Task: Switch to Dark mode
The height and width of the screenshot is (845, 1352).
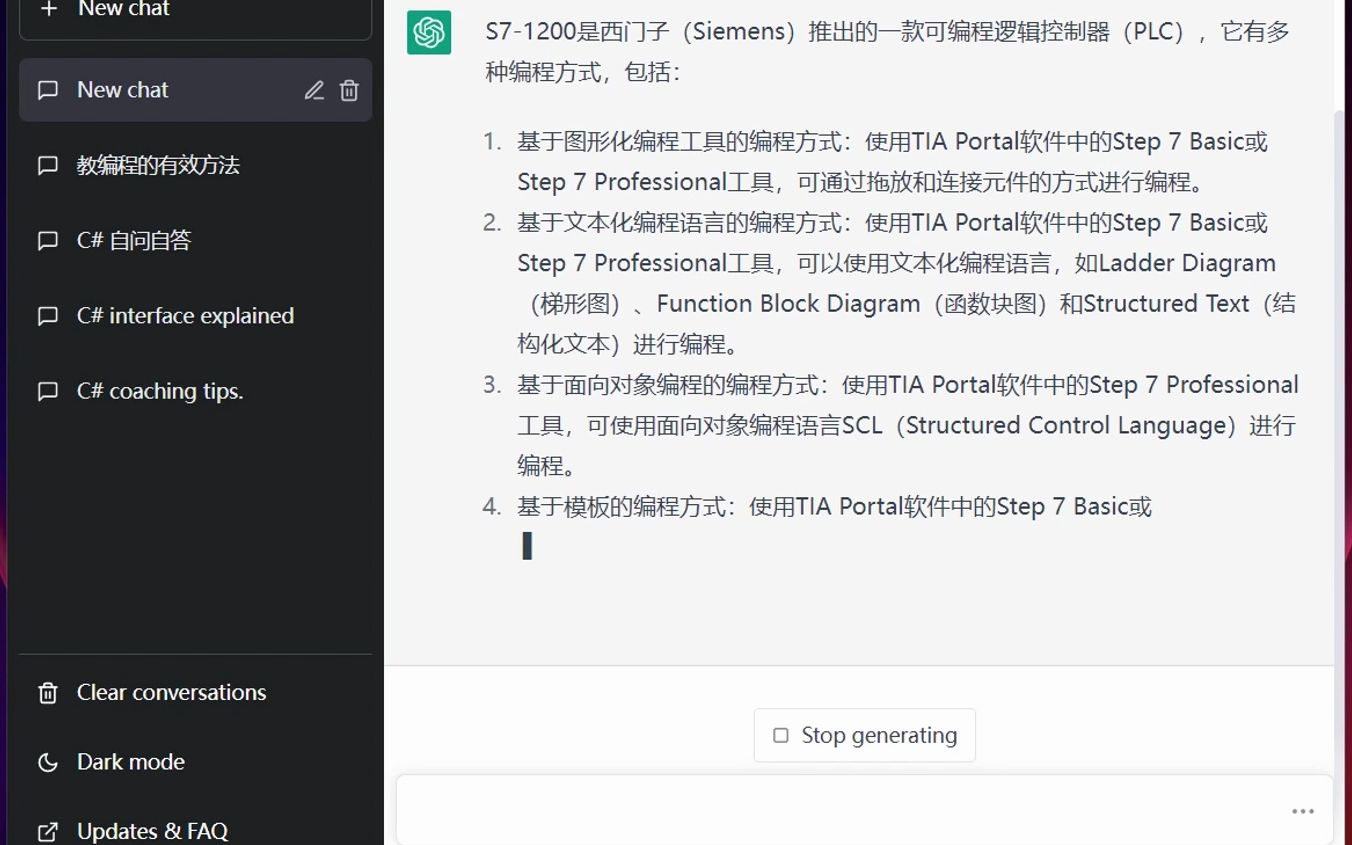Action: 195,763
